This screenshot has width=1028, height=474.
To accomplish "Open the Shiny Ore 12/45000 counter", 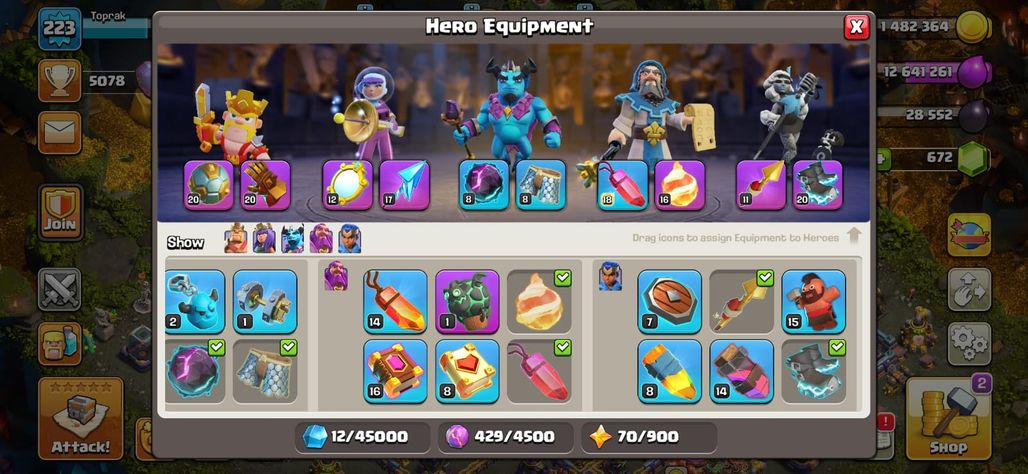I will 362,437.
